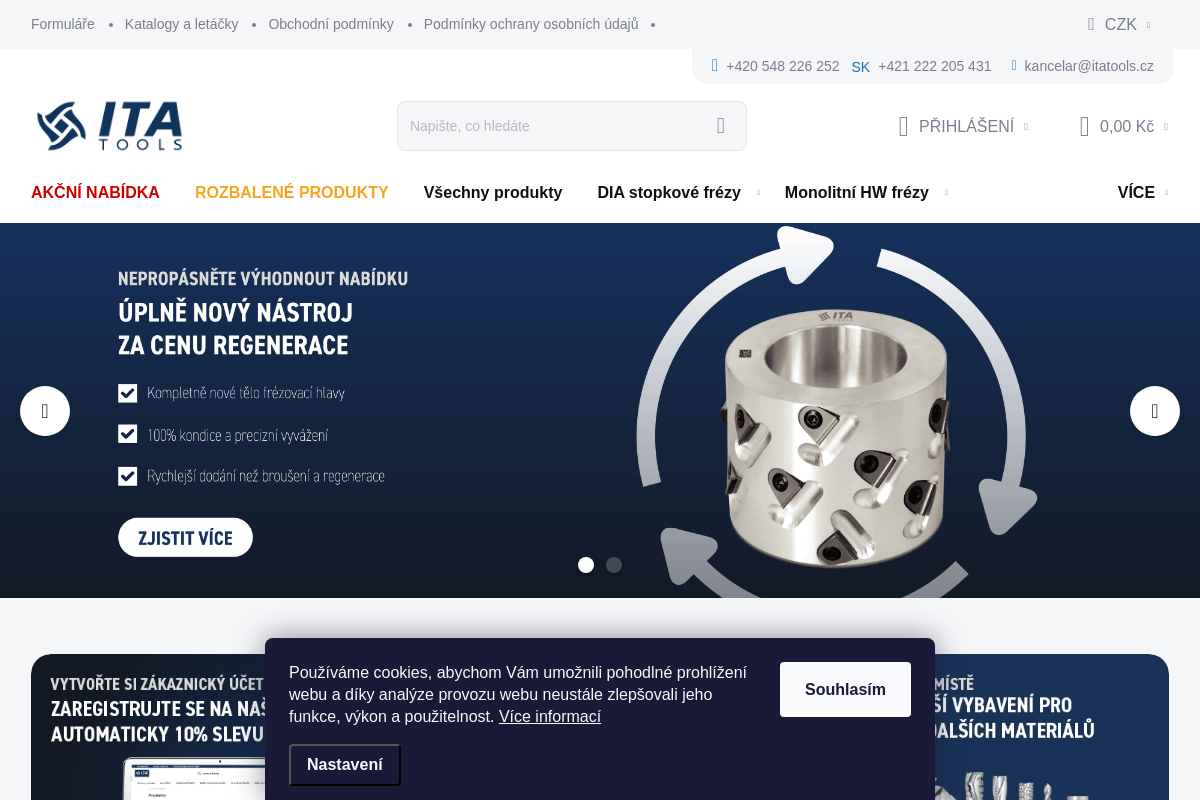
Task: Open DIA stopkové frézy category
Action: (x=669, y=193)
